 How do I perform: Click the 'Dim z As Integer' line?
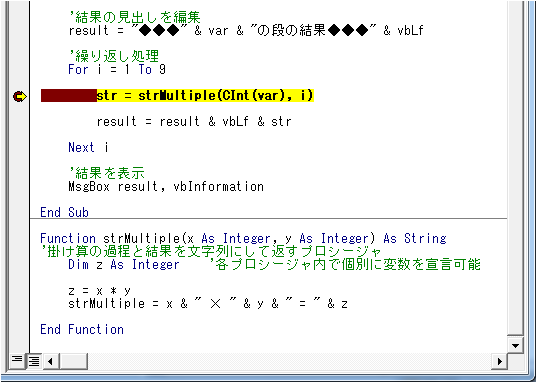(124, 264)
